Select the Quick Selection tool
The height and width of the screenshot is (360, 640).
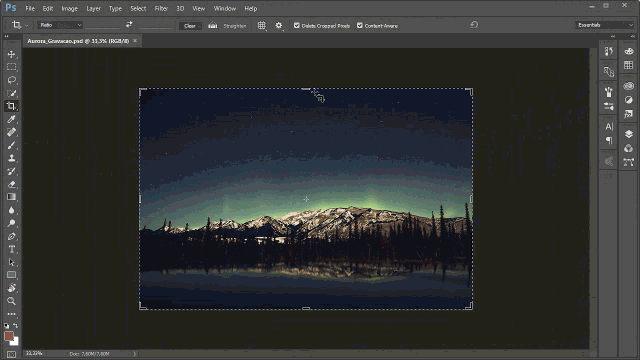point(11,93)
